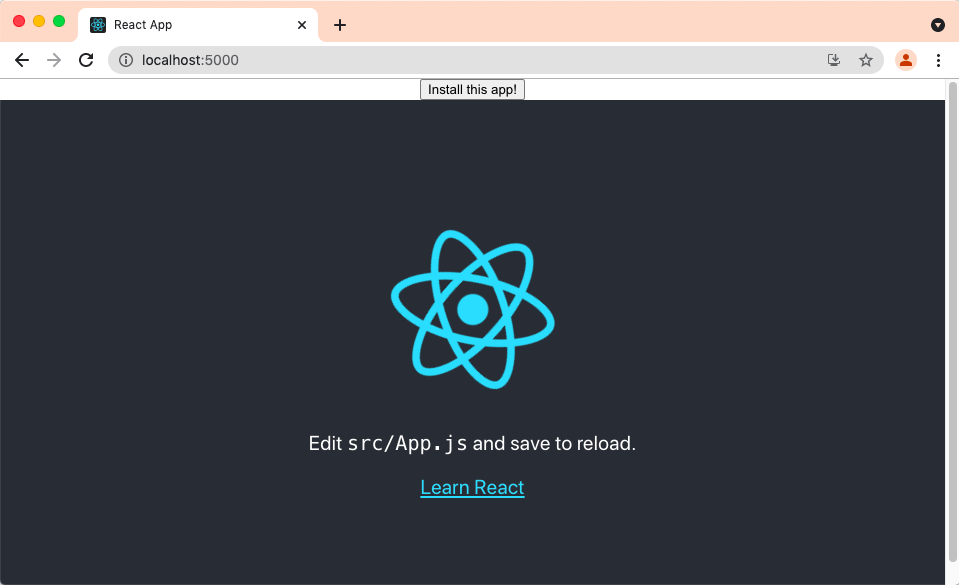Screen dimensions: 959x585
Task: Click the Install this app! button
Action: coord(472,89)
